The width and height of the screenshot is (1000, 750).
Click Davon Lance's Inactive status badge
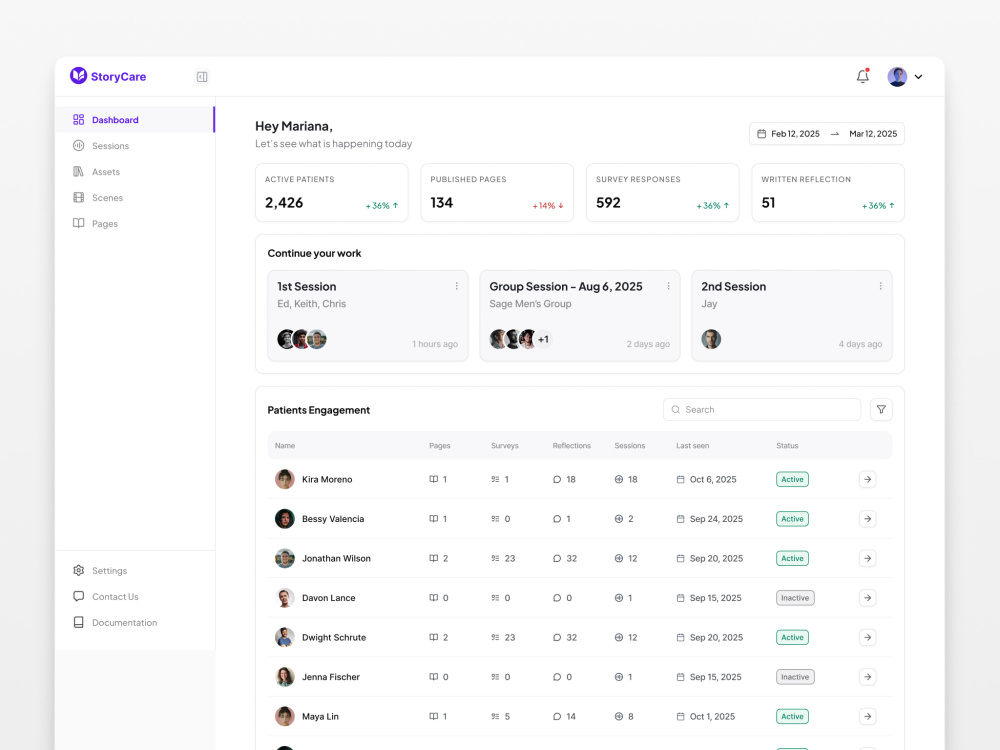[x=795, y=598]
